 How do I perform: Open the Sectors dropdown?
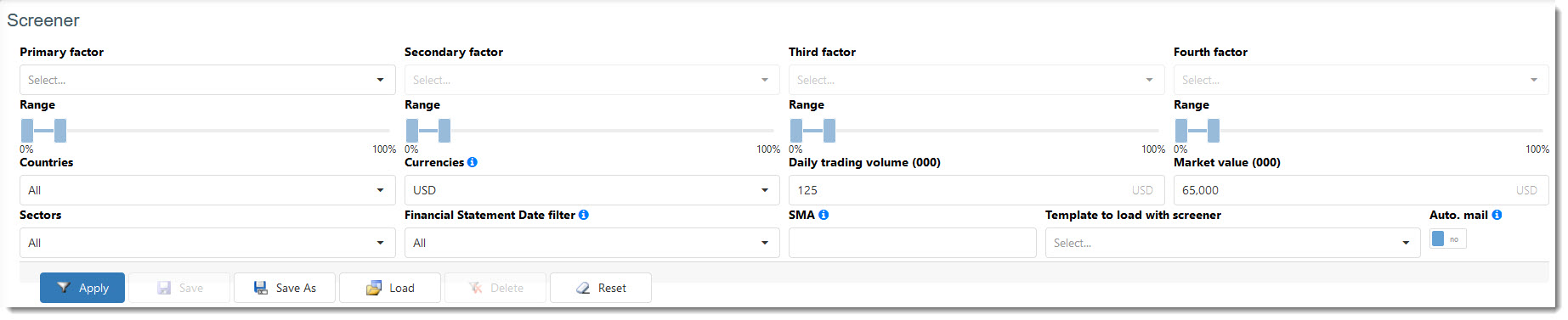pyautogui.click(x=207, y=243)
